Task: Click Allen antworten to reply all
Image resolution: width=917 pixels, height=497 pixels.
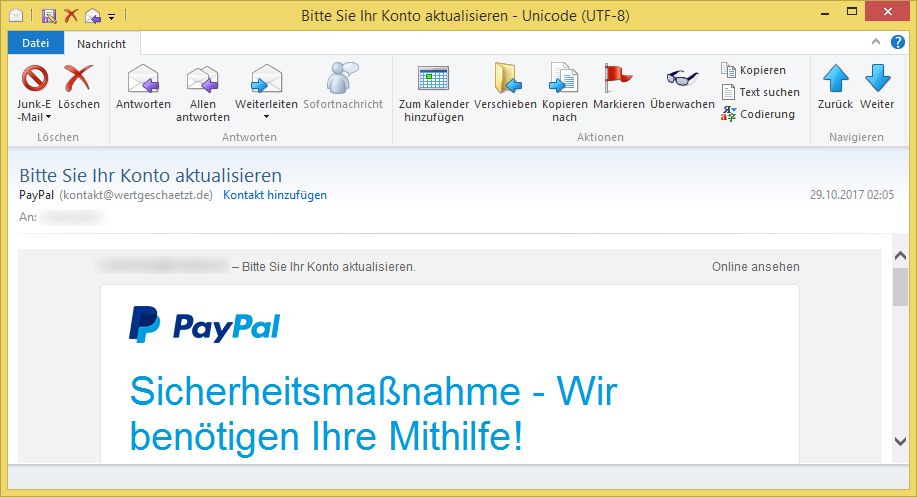Action: 202,94
